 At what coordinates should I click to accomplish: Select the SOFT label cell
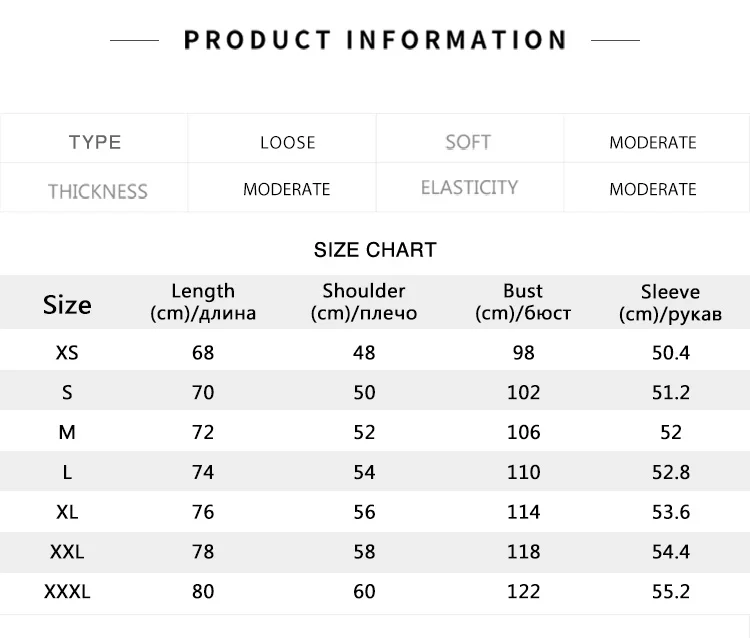[x=468, y=142]
